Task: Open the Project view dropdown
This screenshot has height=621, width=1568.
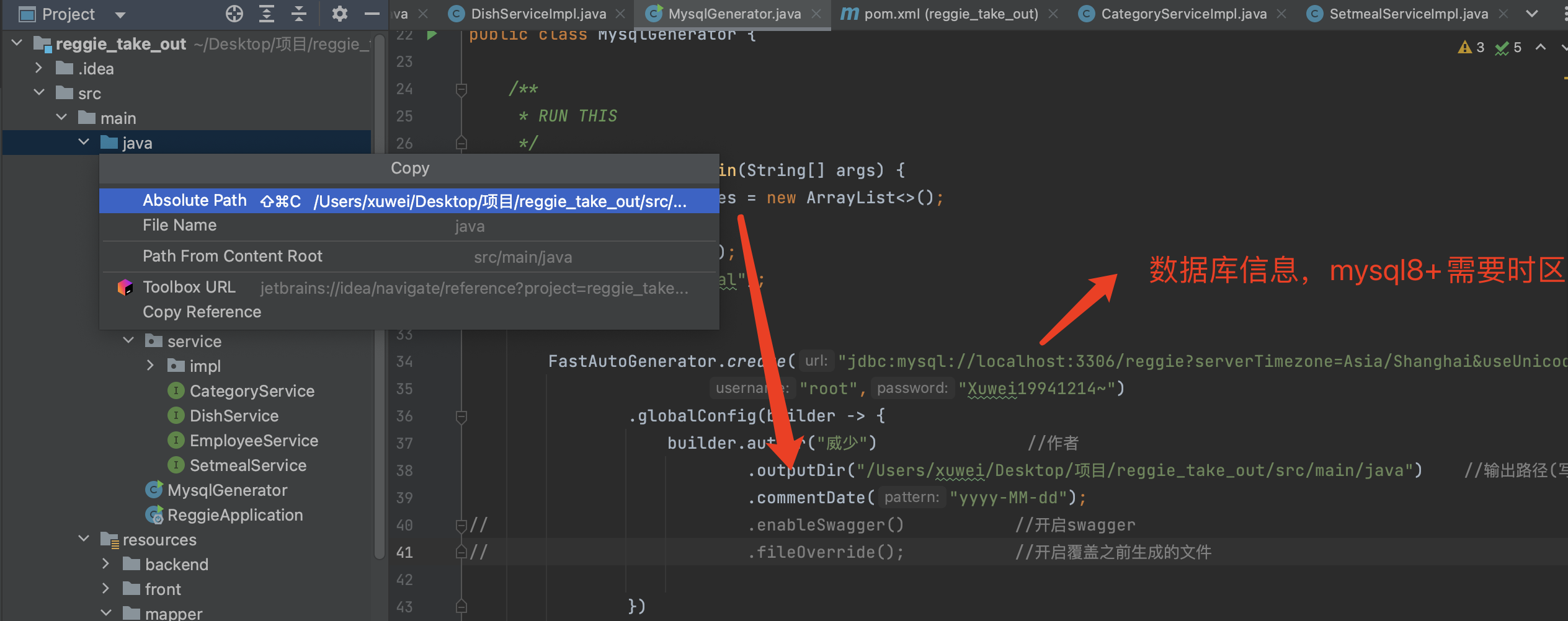Action: tap(120, 15)
